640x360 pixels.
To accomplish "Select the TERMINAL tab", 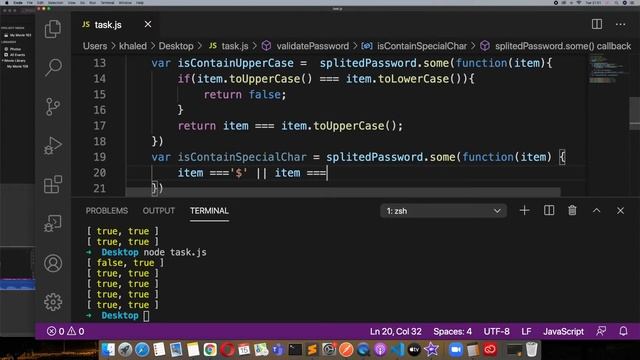I will (209, 211).
